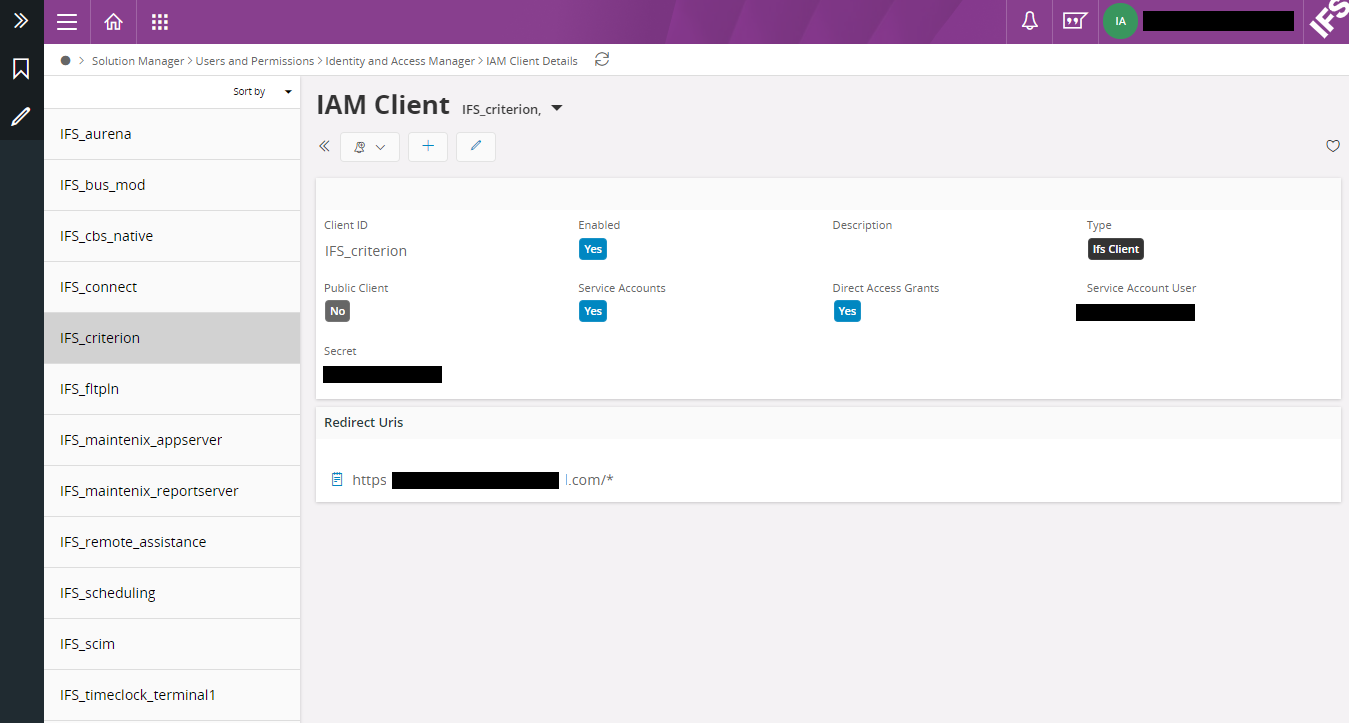Go to the home page icon
1349x723 pixels.
tap(114, 22)
